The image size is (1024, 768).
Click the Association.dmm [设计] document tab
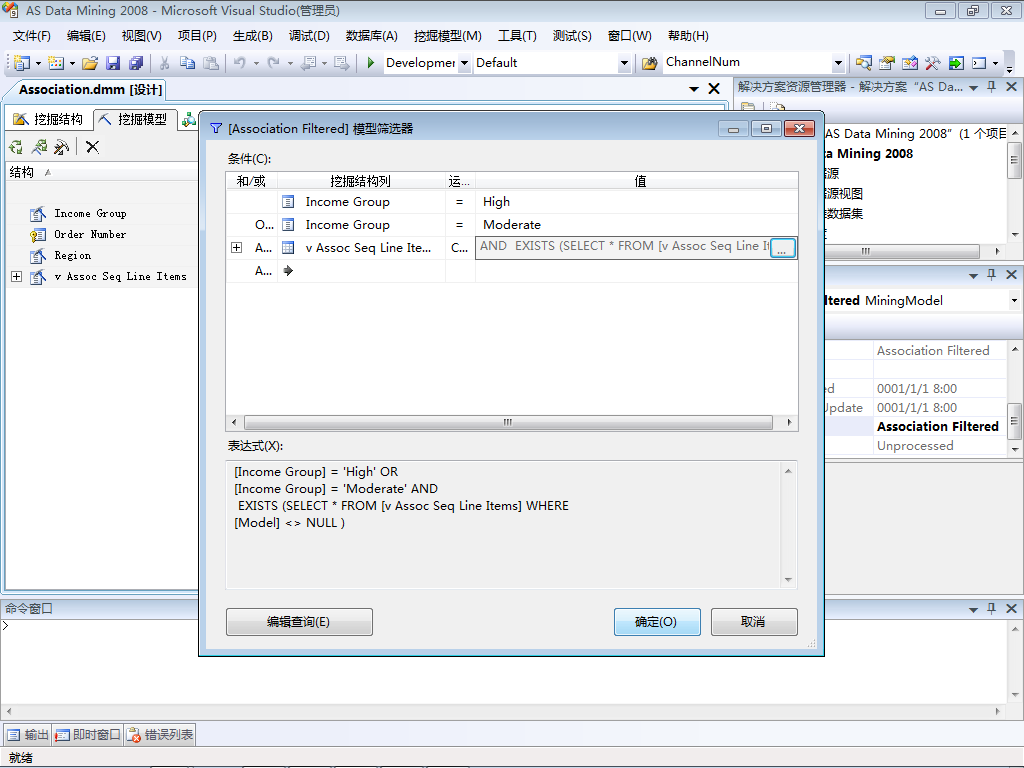tap(90, 89)
